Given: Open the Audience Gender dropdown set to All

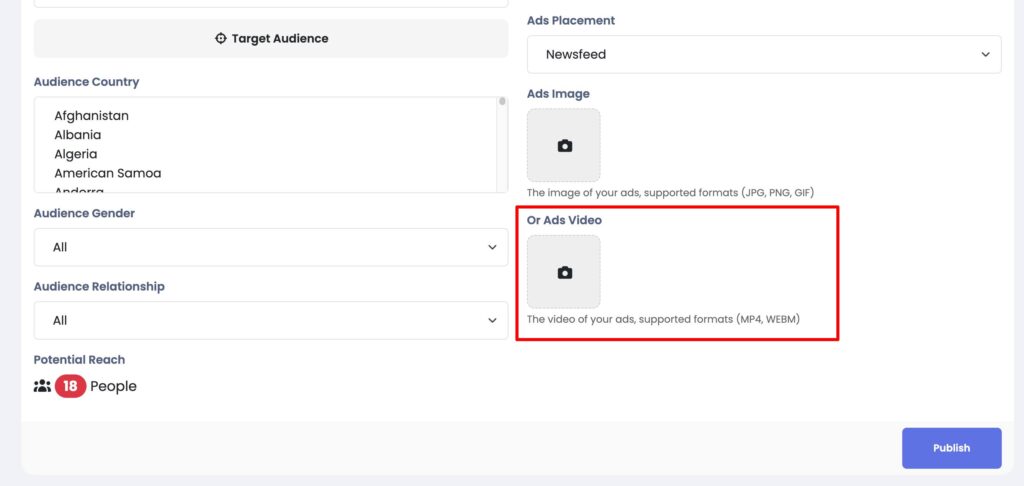Looking at the screenshot, I should click(270, 247).
